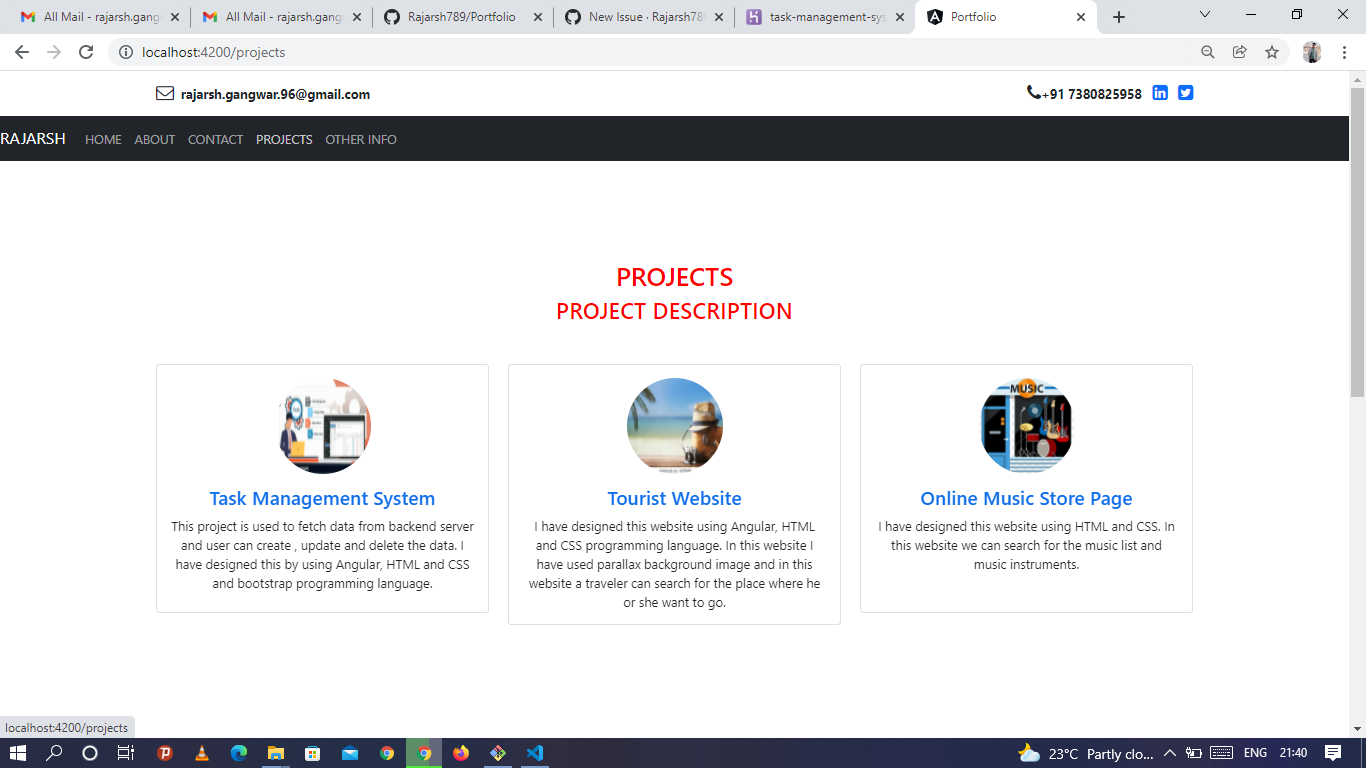Open the tab search chevron
1366x768 pixels.
click(x=1203, y=15)
